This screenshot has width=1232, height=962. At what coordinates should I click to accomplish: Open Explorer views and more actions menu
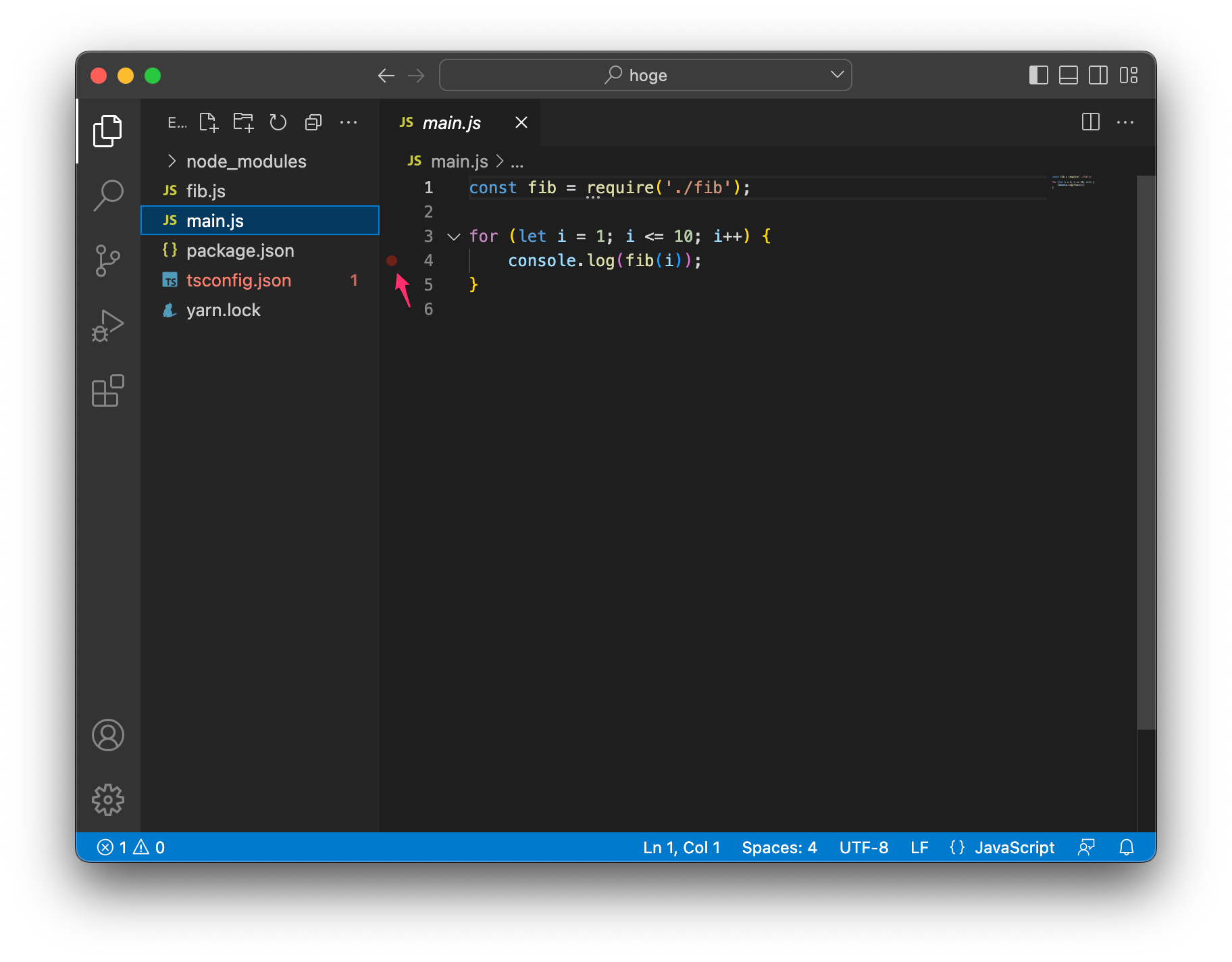(349, 122)
